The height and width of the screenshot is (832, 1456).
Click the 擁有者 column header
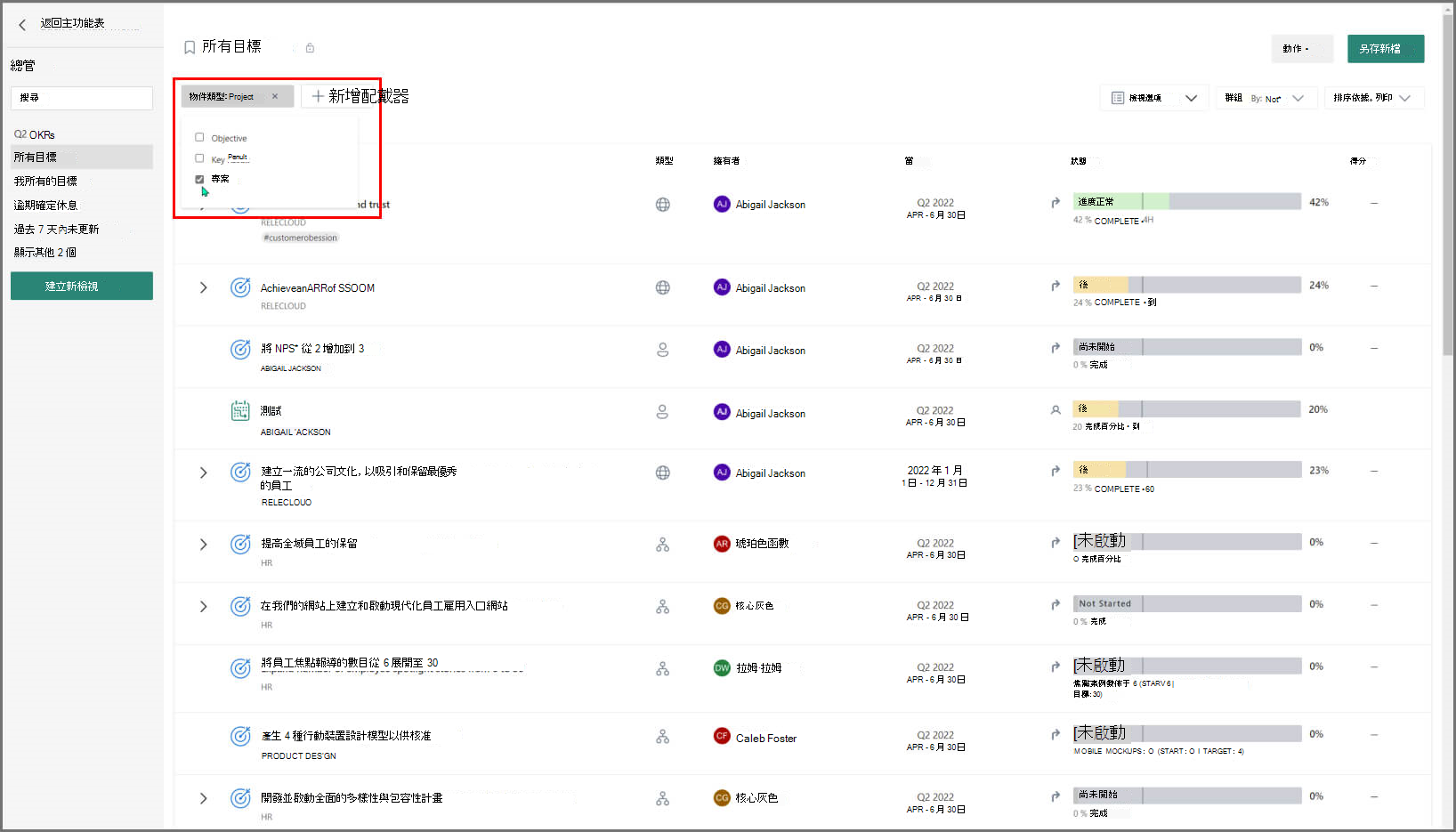pyautogui.click(x=726, y=161)
